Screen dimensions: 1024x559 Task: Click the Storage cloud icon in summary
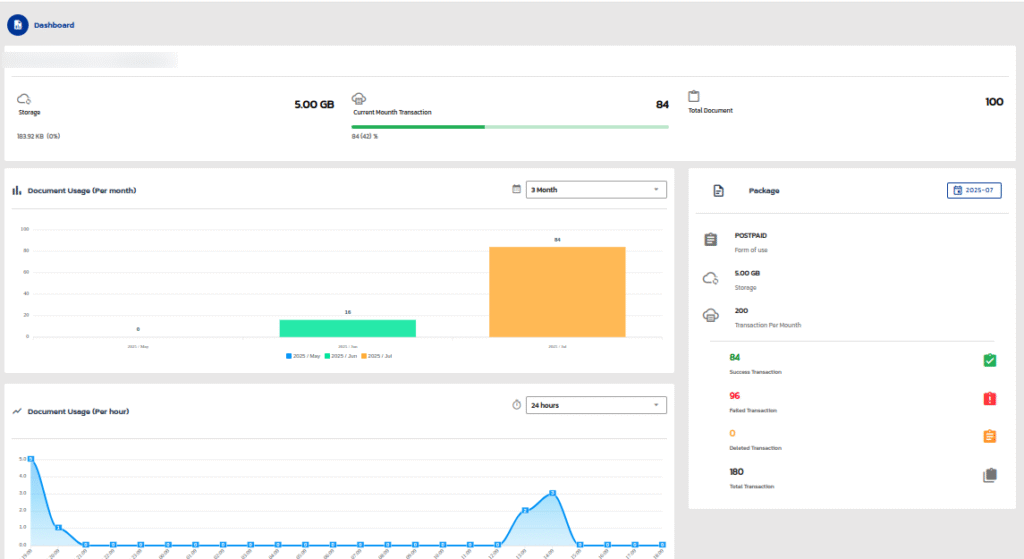point(25,99)
